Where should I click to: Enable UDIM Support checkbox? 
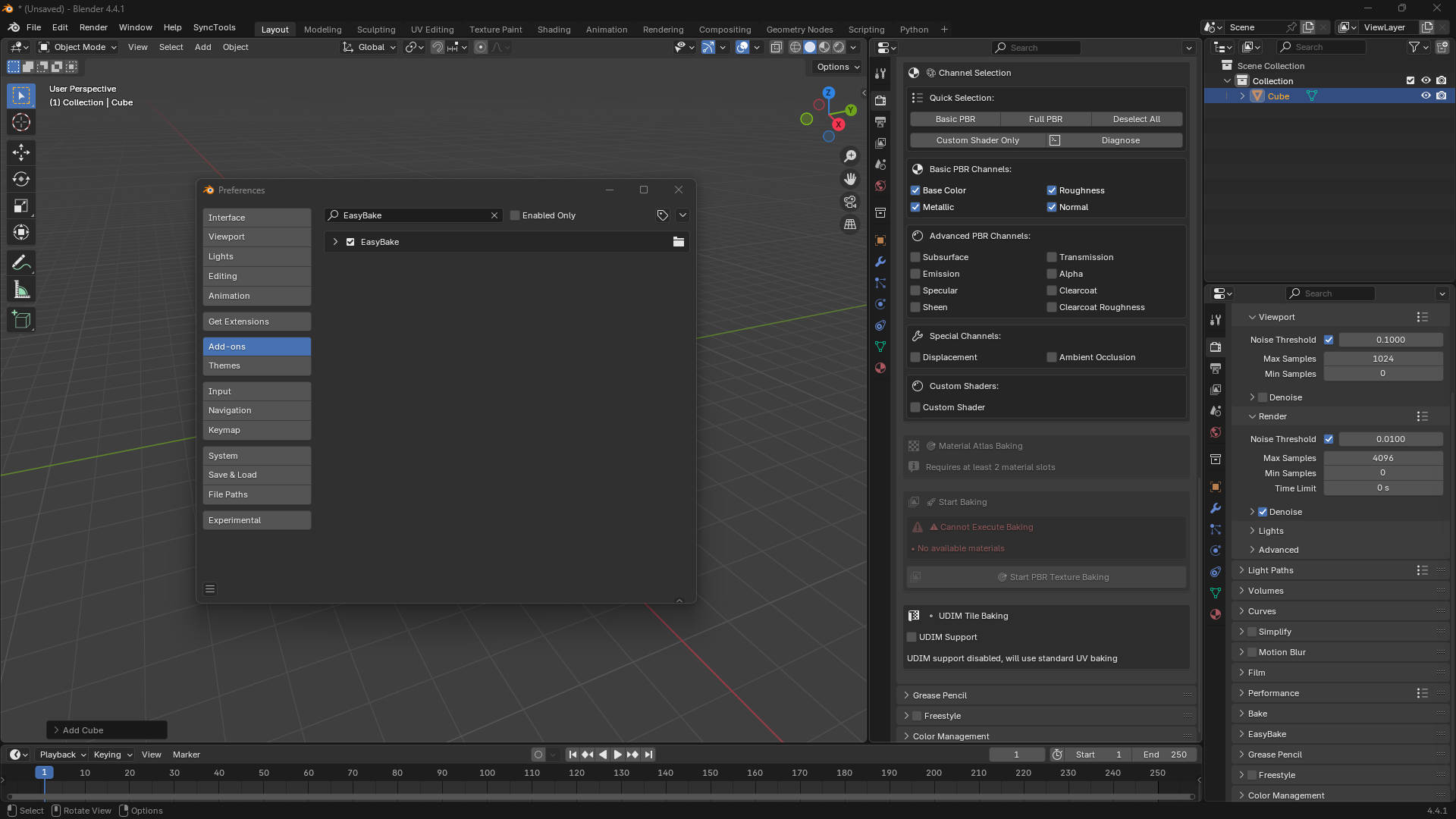pos(912,637)
